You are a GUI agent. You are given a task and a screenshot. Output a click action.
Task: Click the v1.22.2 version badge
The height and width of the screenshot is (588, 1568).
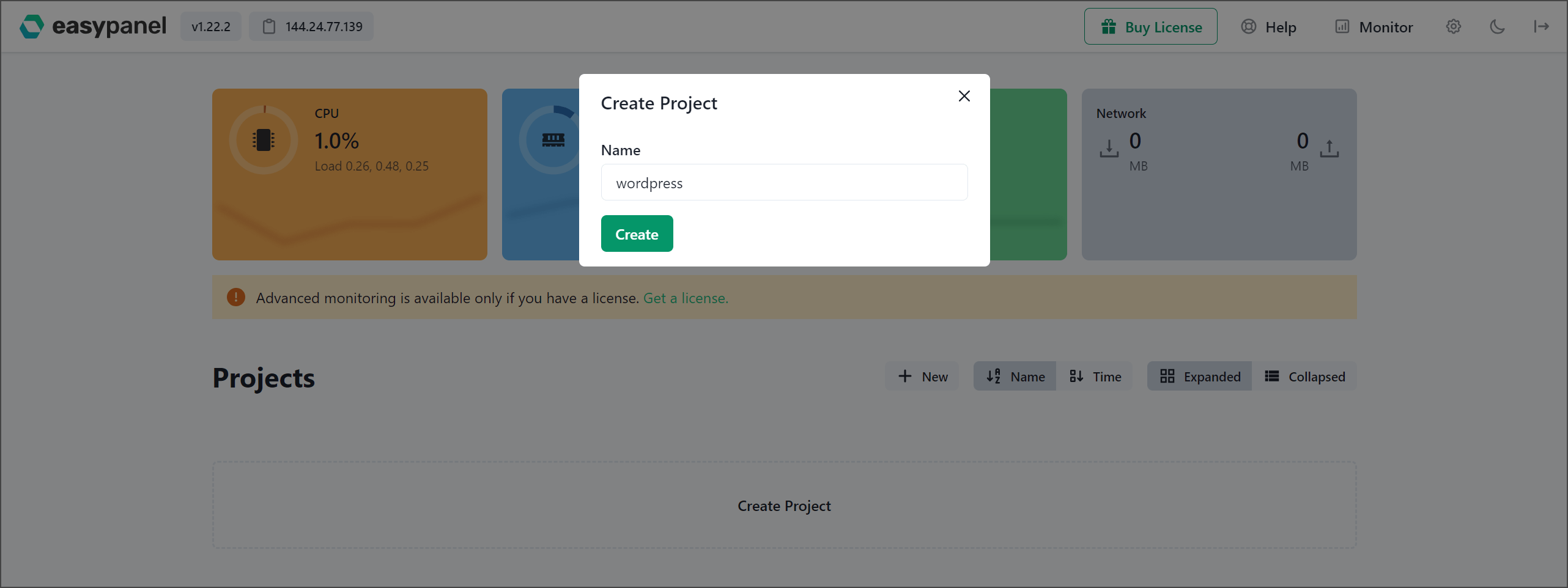point(210,26)
